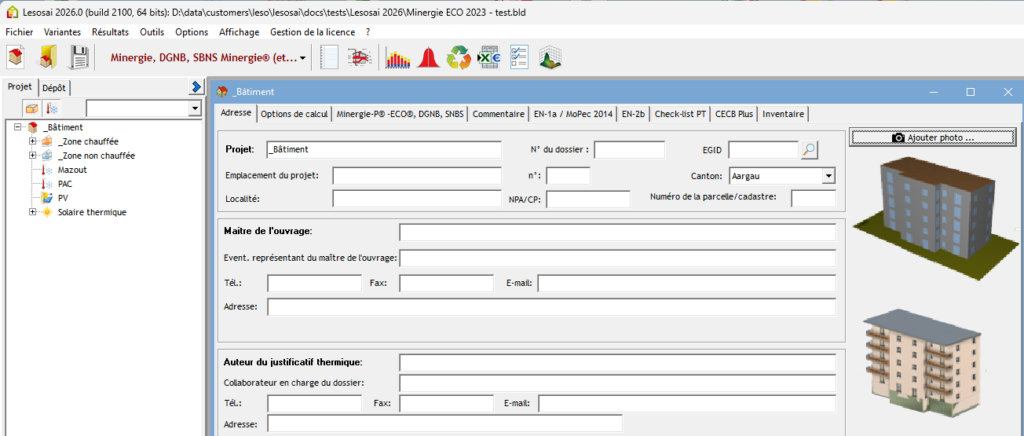Click the EGID magnifier search icon
Screen dimensions: 1024x436
pos(809,150)
